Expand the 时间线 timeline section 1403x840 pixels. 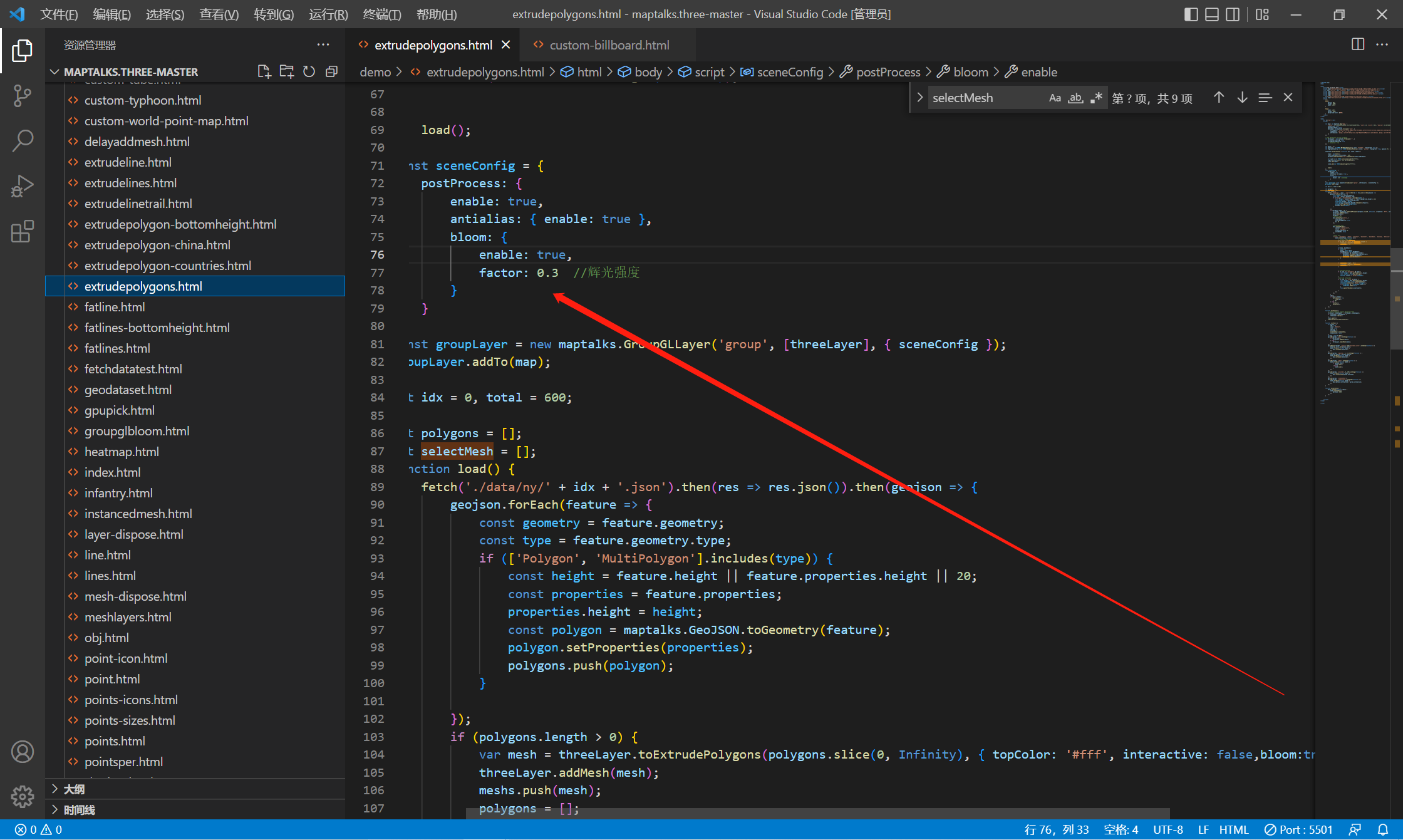click(x=79, y=810)
